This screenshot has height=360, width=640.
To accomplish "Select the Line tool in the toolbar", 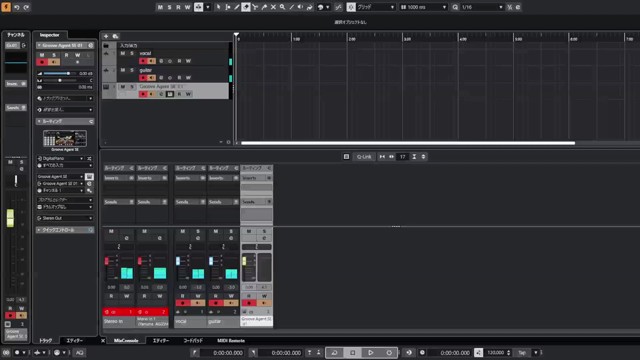I will click(291, 7).
